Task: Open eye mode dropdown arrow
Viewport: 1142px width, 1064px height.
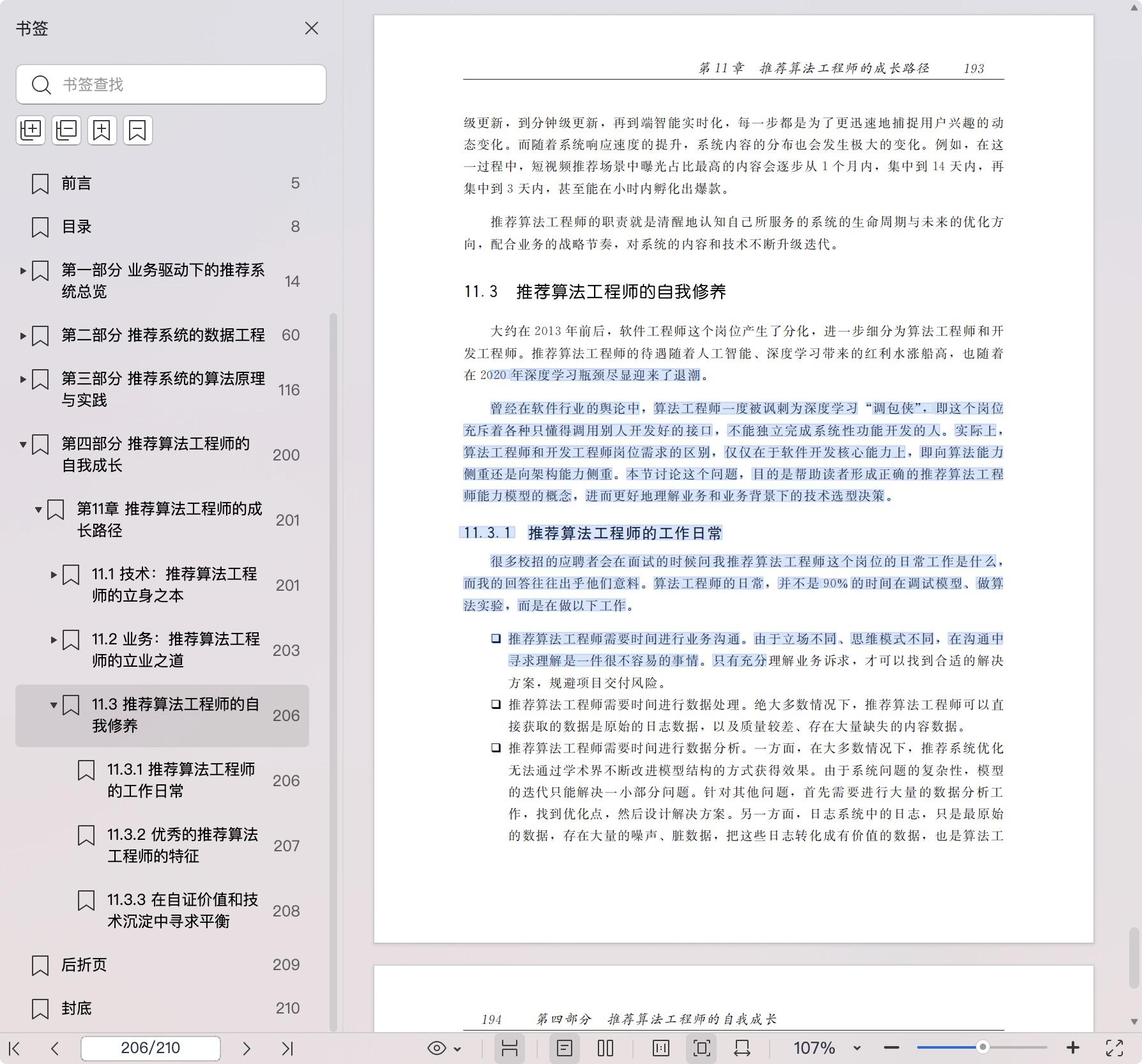Action: 457,1049
